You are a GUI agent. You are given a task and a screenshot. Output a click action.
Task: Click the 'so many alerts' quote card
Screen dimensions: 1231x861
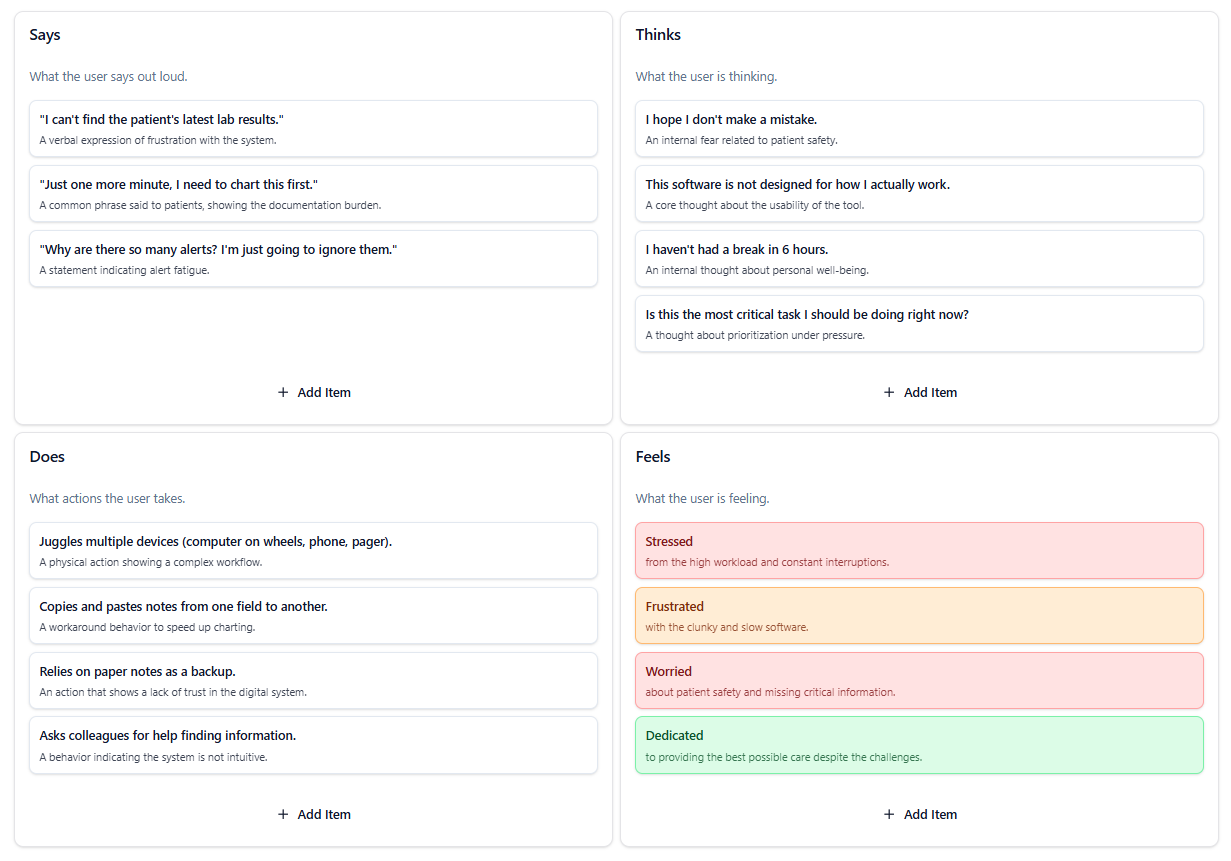[x=313, y=259]
